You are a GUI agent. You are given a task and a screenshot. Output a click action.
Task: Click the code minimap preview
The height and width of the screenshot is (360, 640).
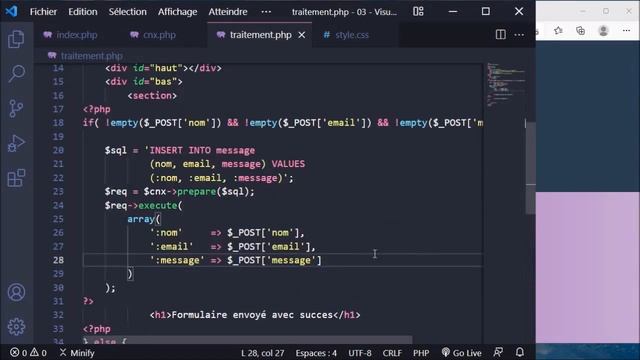pyautogui.click(x=505, y=85)
